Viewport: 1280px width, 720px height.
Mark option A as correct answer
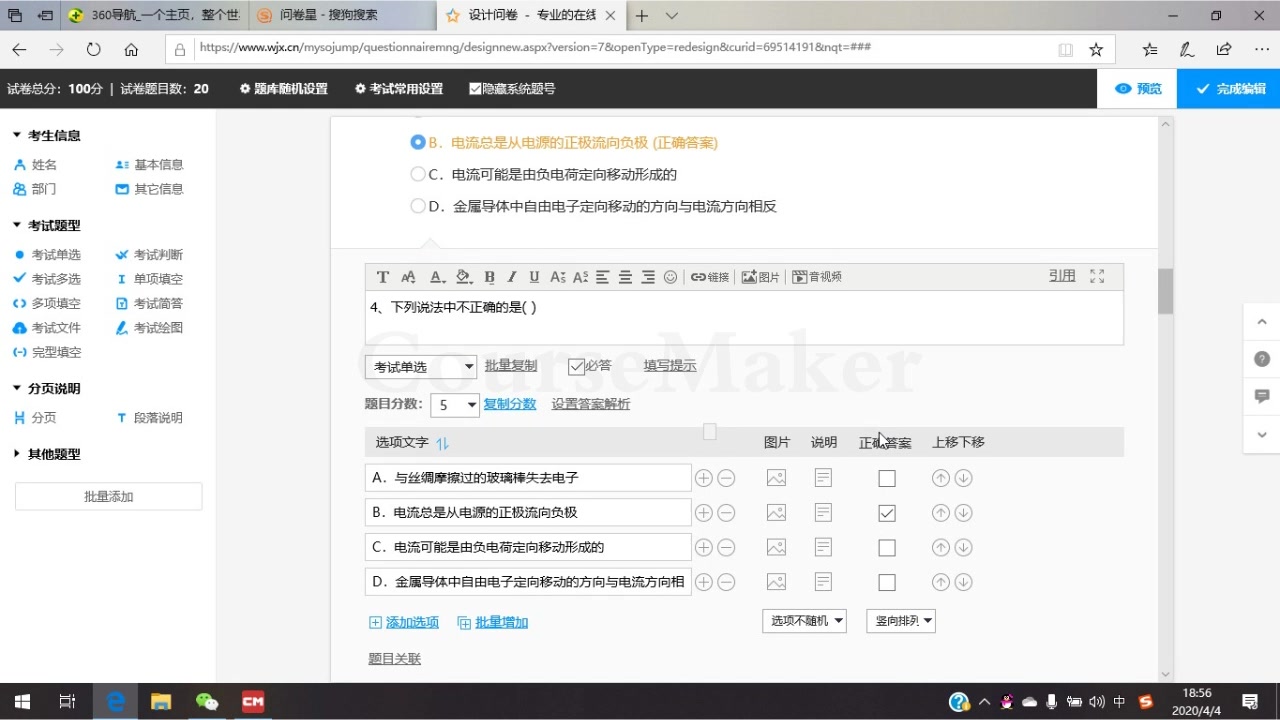point(887,479)
